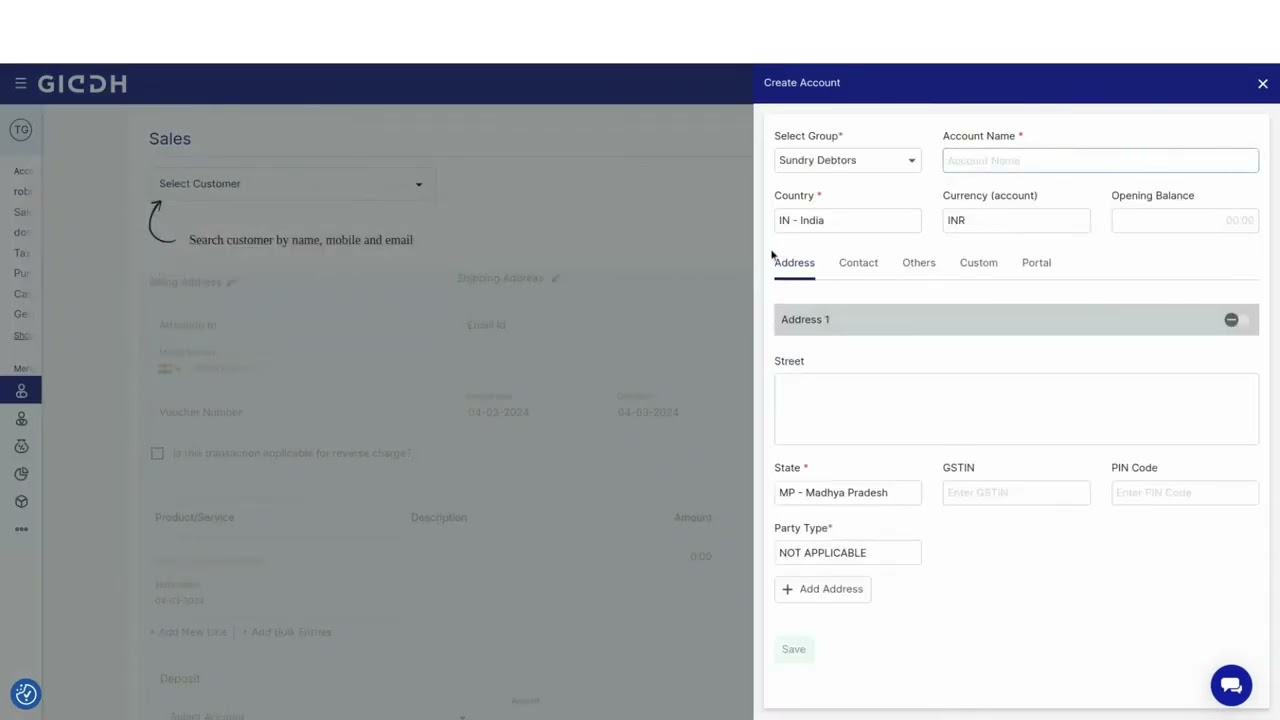The width and height of the screenshot is (1280, 720).
Task: Open the Country dropdown showing IN - India
Action: pos(847,220)
